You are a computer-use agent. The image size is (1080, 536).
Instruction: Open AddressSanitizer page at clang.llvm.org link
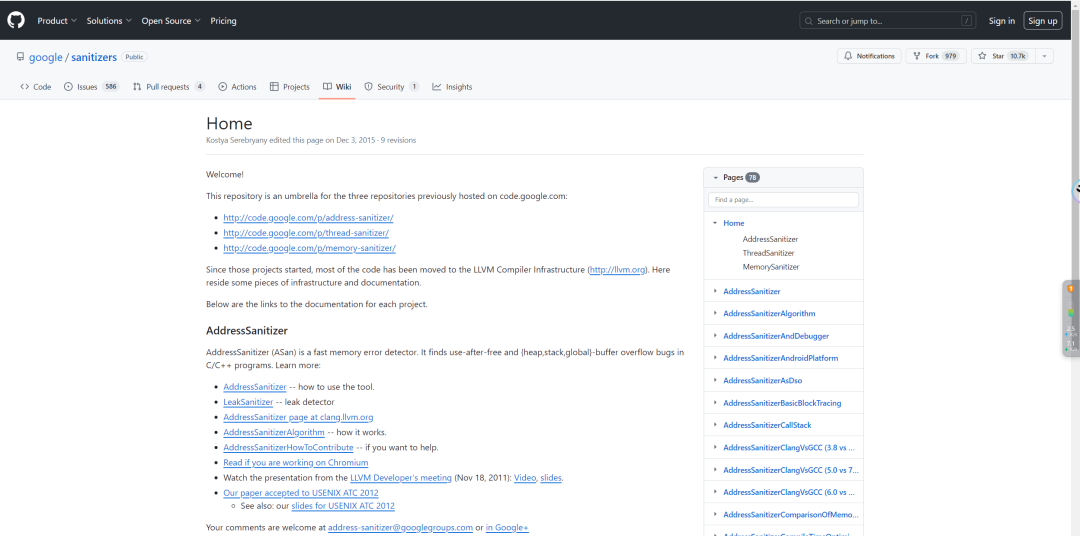[298, 418]
